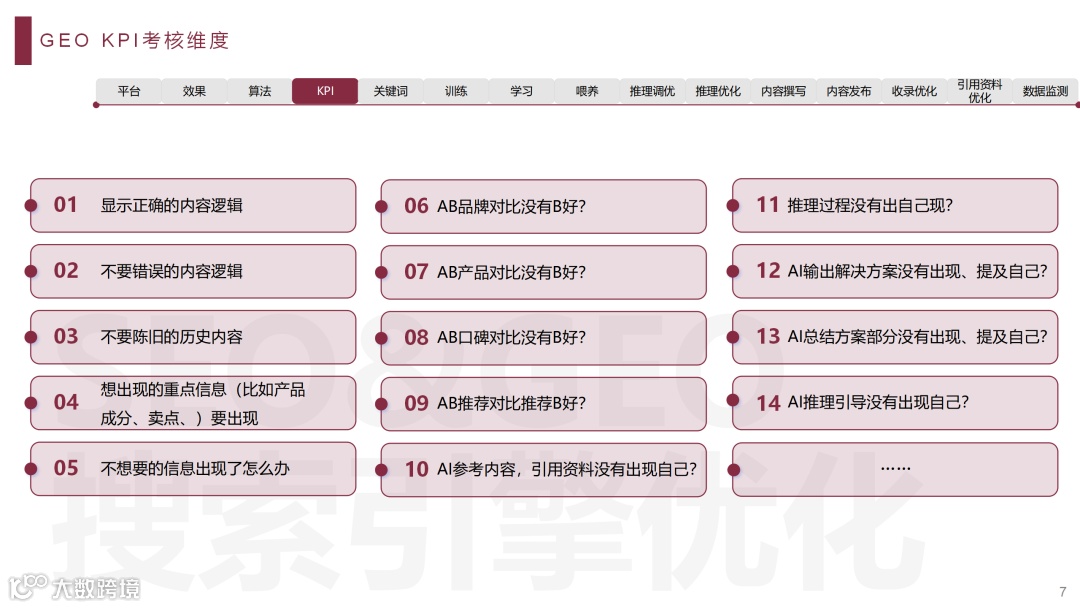Select card 02 不要错误的内容逻辑

[x=193, y=271]
